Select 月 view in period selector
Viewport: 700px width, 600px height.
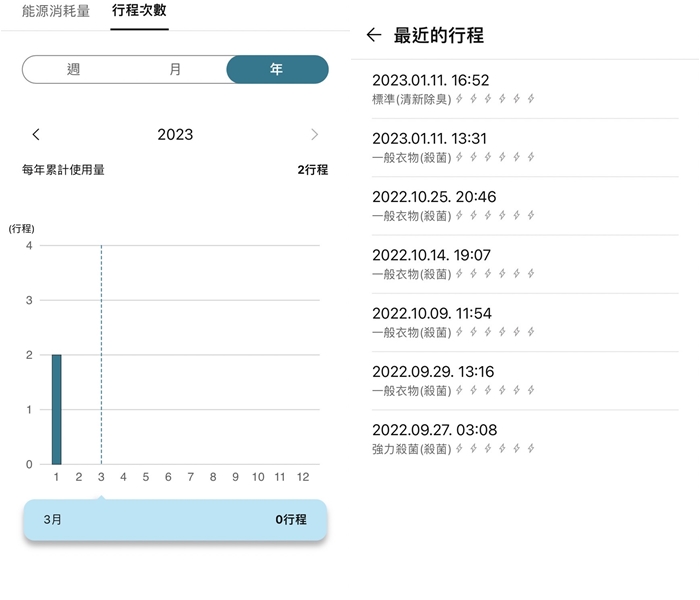pyautogui.click(x=175, y=70)
